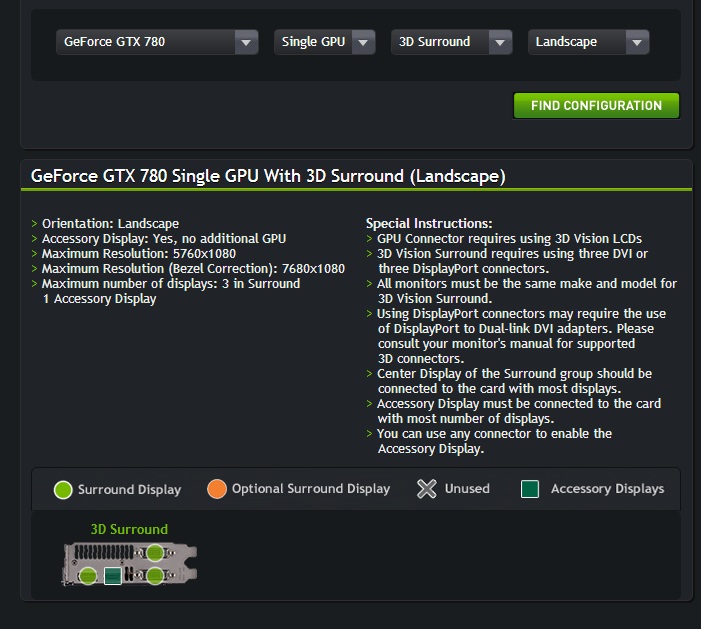Click the Unused X legend icon
Image resolution: width=701 pixels, height=629 pixels.
[x=427, y=489]
